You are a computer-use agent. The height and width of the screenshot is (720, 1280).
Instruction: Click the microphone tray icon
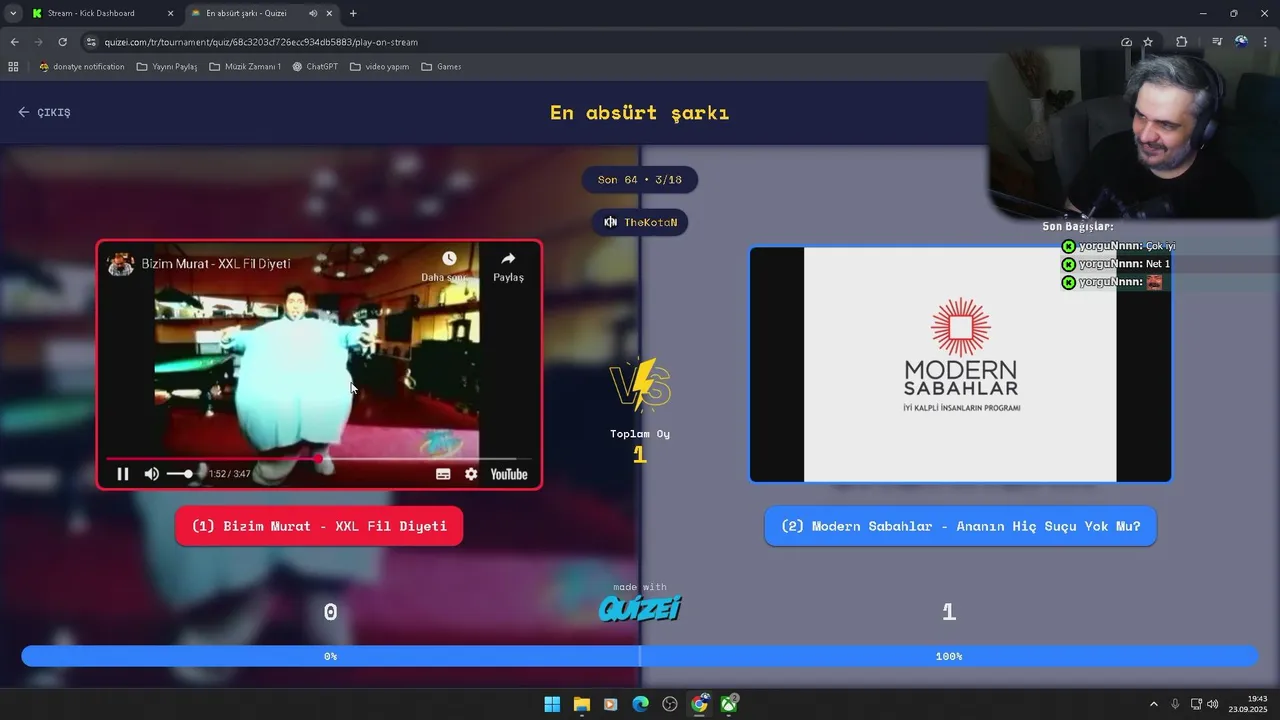point(1175,704)
